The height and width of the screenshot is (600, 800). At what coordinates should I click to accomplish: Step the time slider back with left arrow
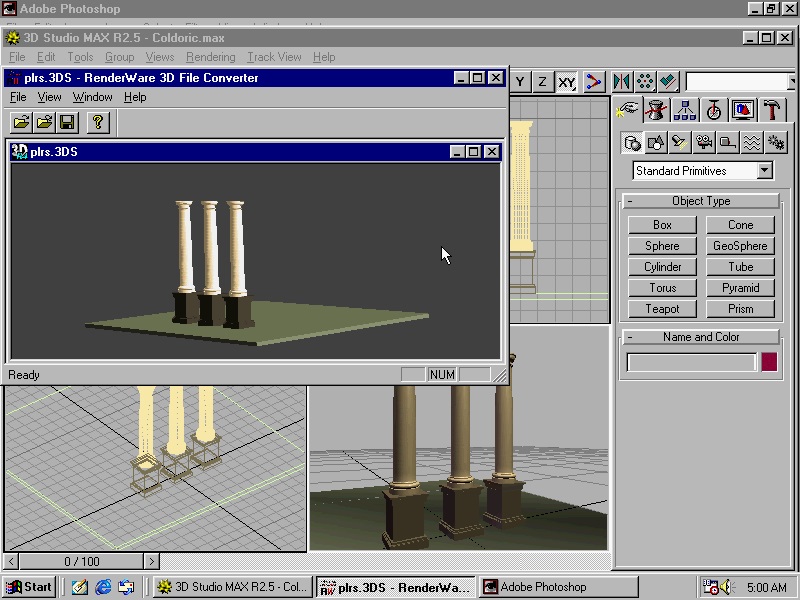(11, 562)
